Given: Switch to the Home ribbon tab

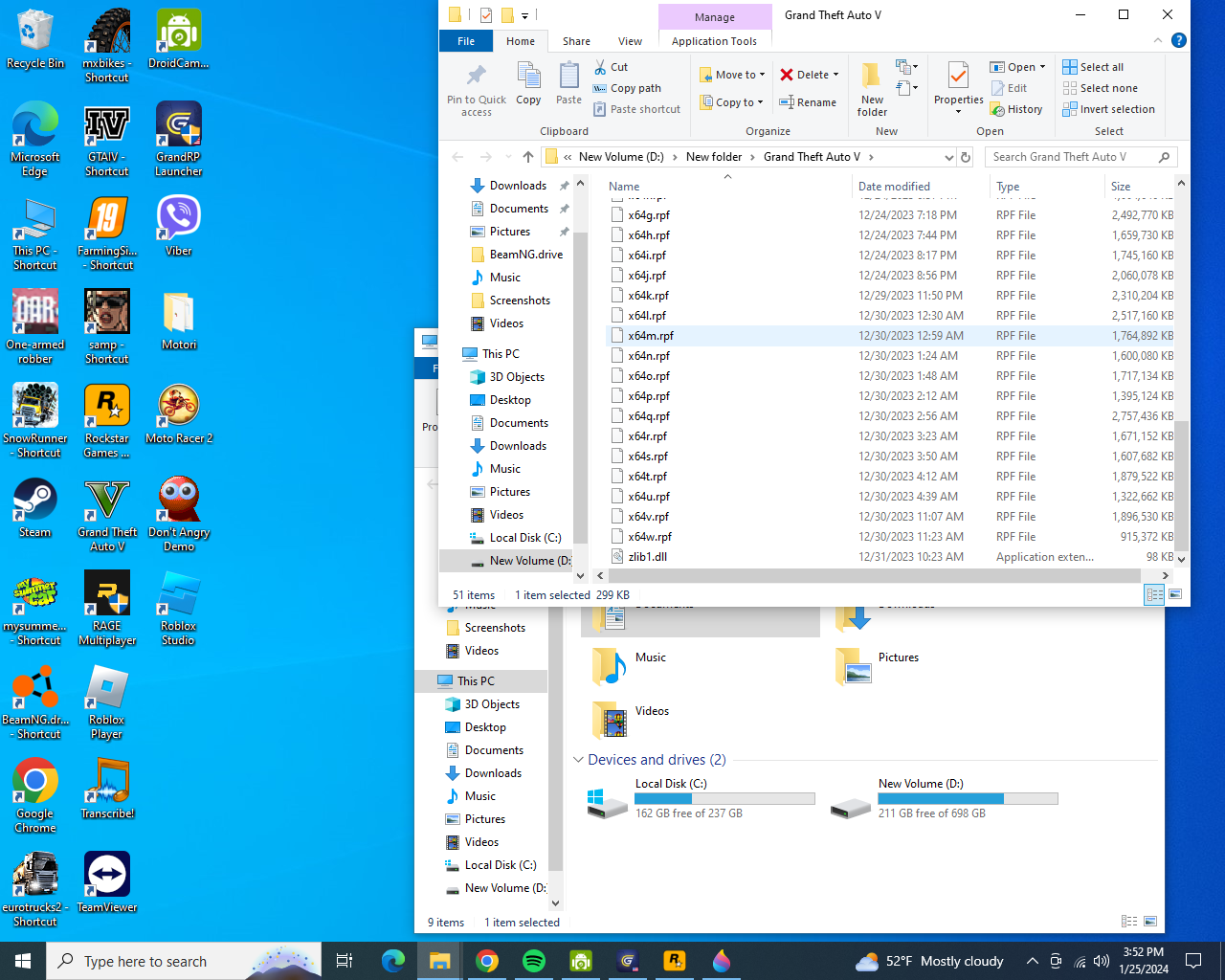Looking at the screenshot, I should click(x=521, y=41).
